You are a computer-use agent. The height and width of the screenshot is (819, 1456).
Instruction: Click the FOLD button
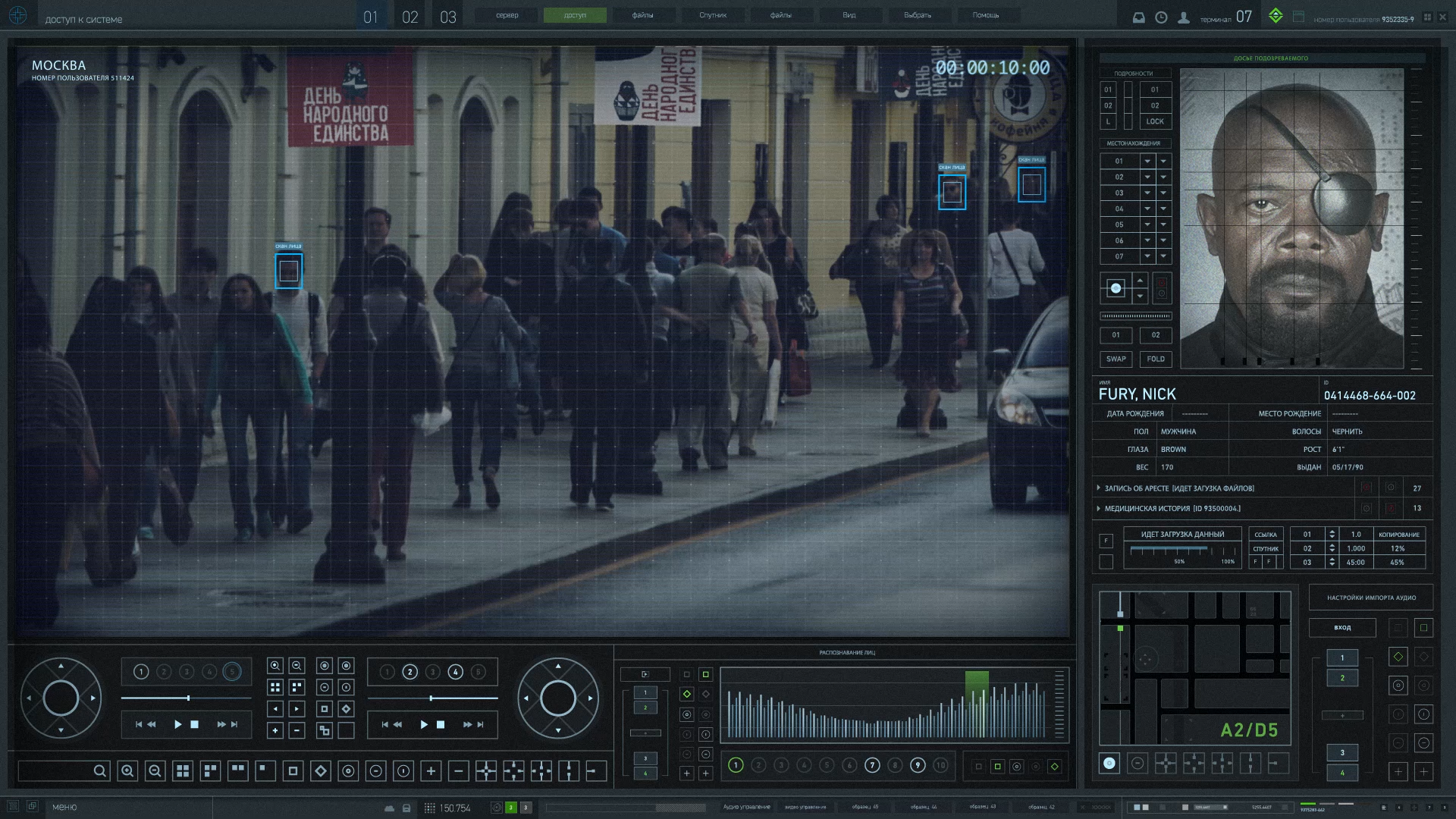click(x=1156, y=359)
